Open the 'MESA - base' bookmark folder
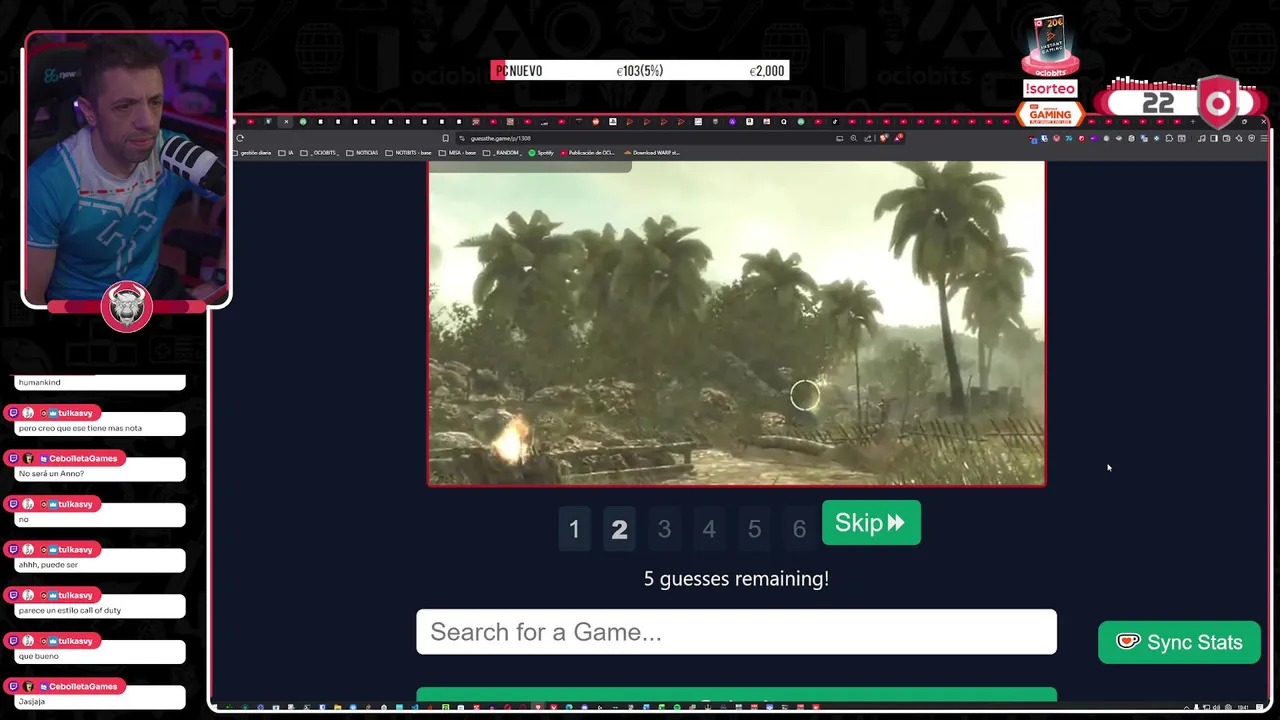 click(x=457, y=153)
